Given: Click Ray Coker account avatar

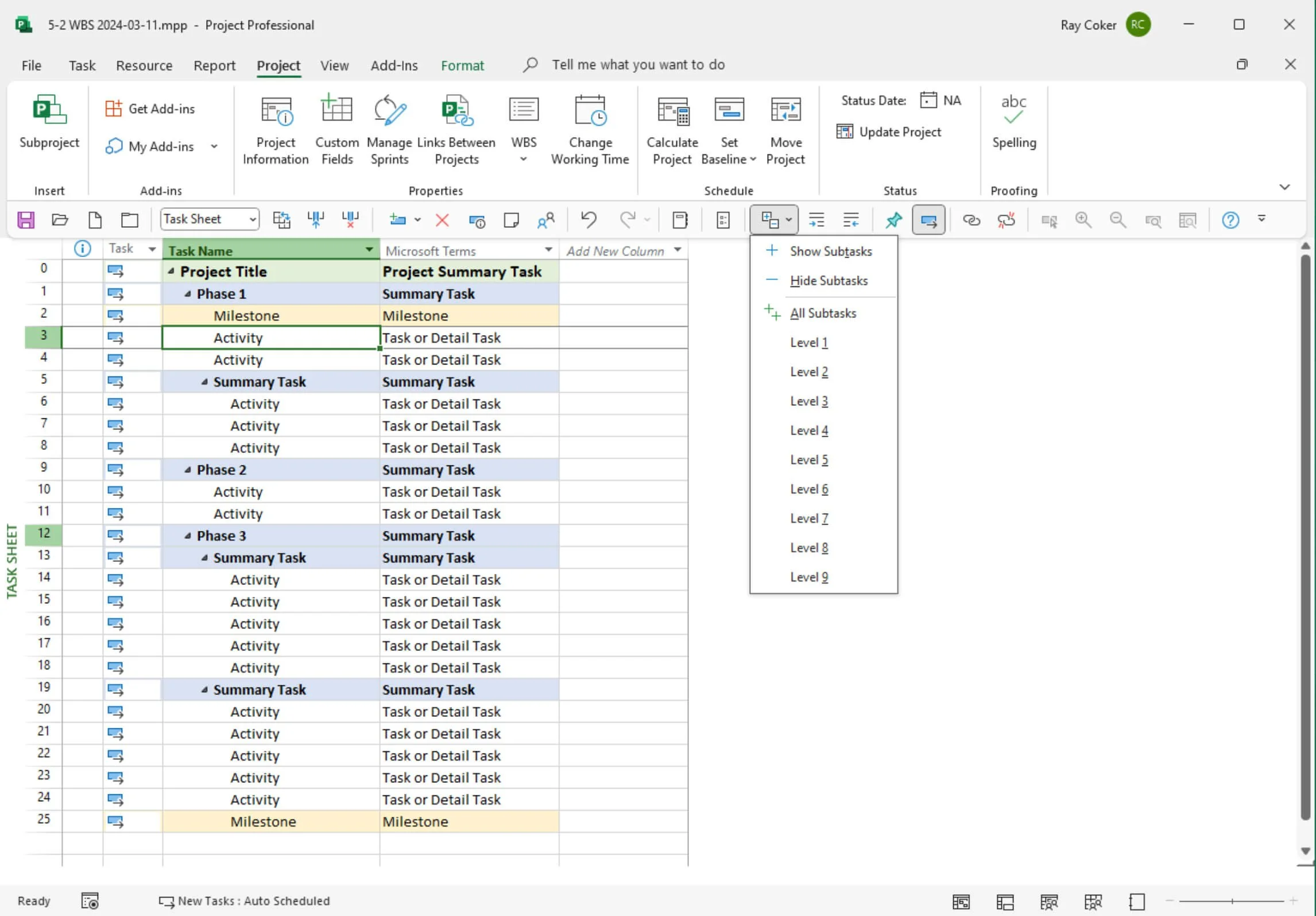Looking at the screenshot, I should coord(1138,25).
